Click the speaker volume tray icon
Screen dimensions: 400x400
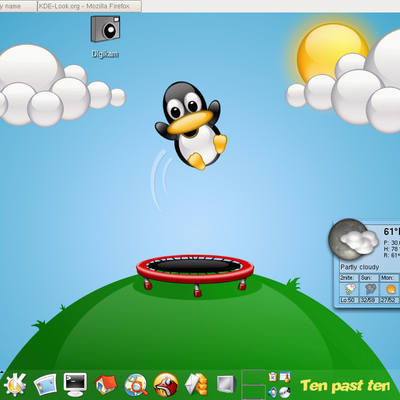(273, 392)
